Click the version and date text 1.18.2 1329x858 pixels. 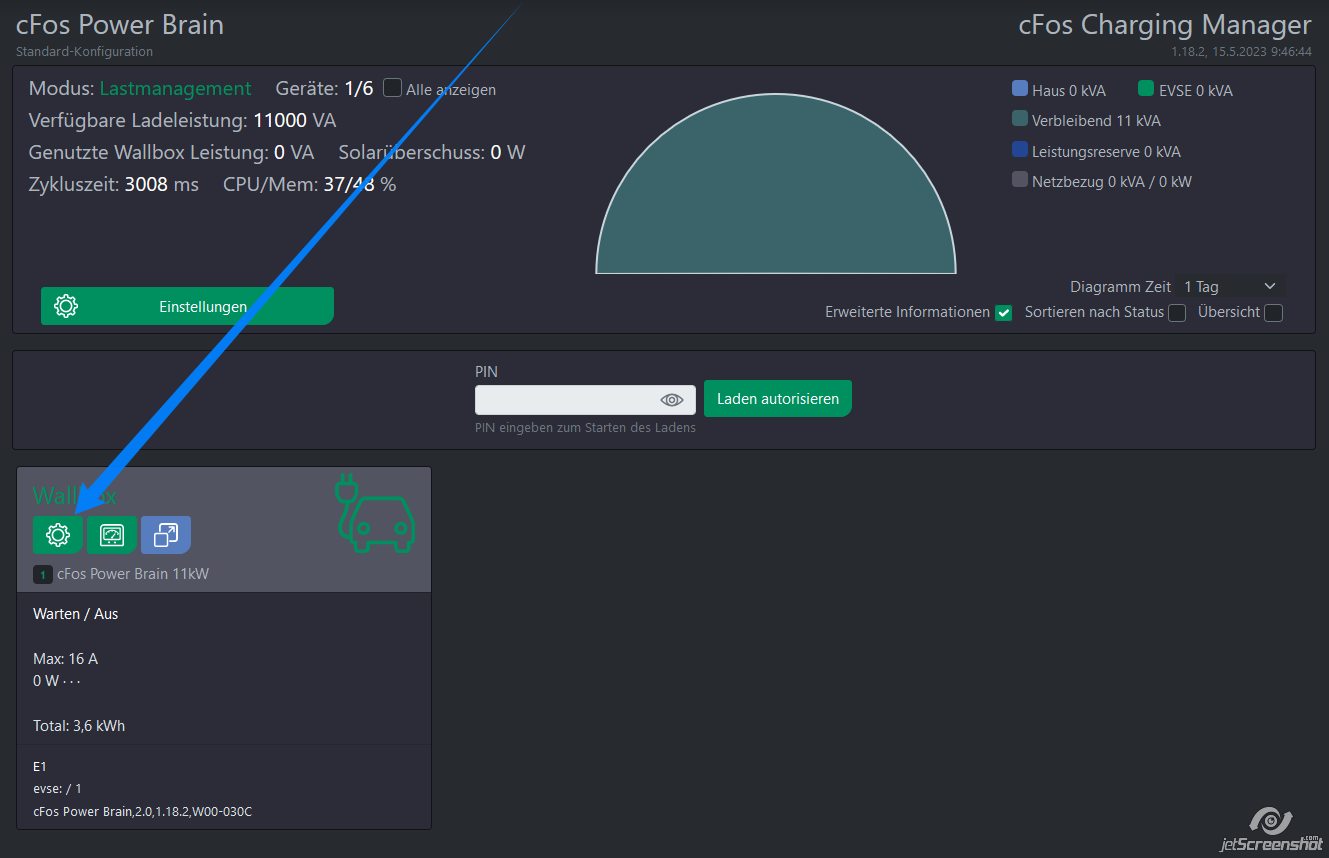1242,51
